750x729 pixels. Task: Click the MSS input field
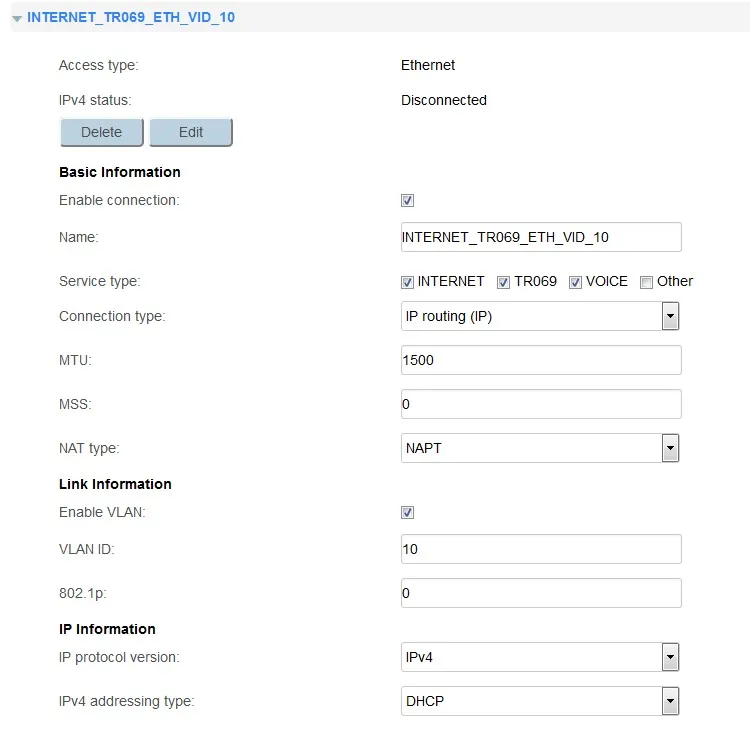pyautogui.click(x=541, y=404)
